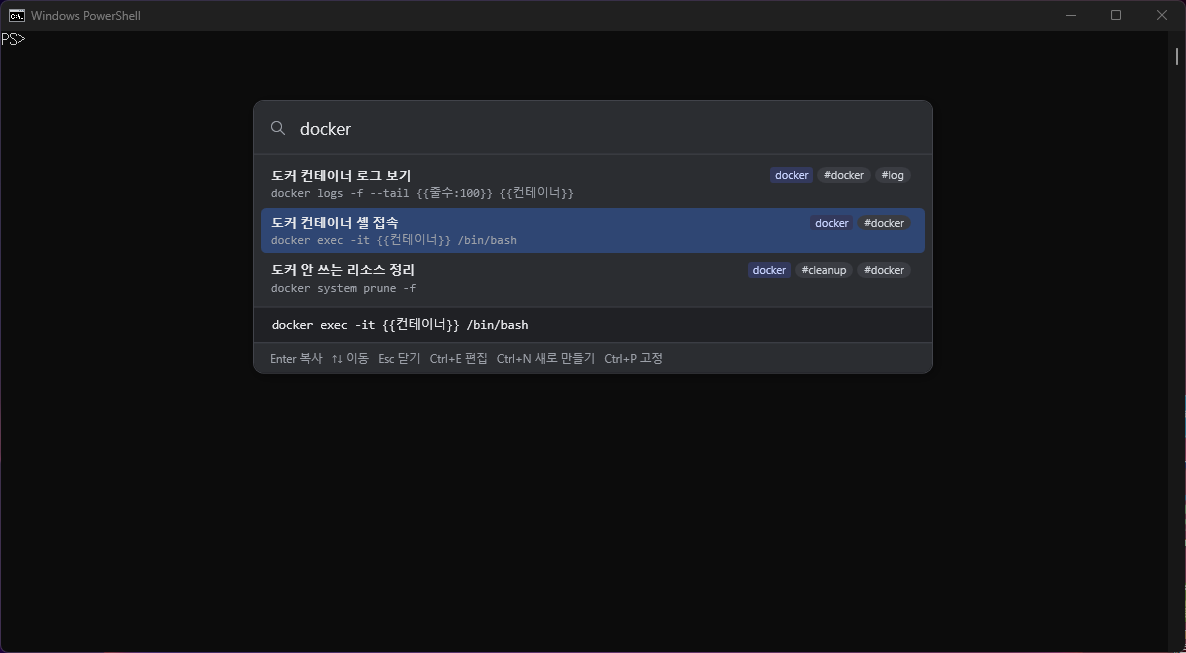Click the docker system prune -f command text
This screenshot has width=1186, height=653.
[x=343, y=288]
